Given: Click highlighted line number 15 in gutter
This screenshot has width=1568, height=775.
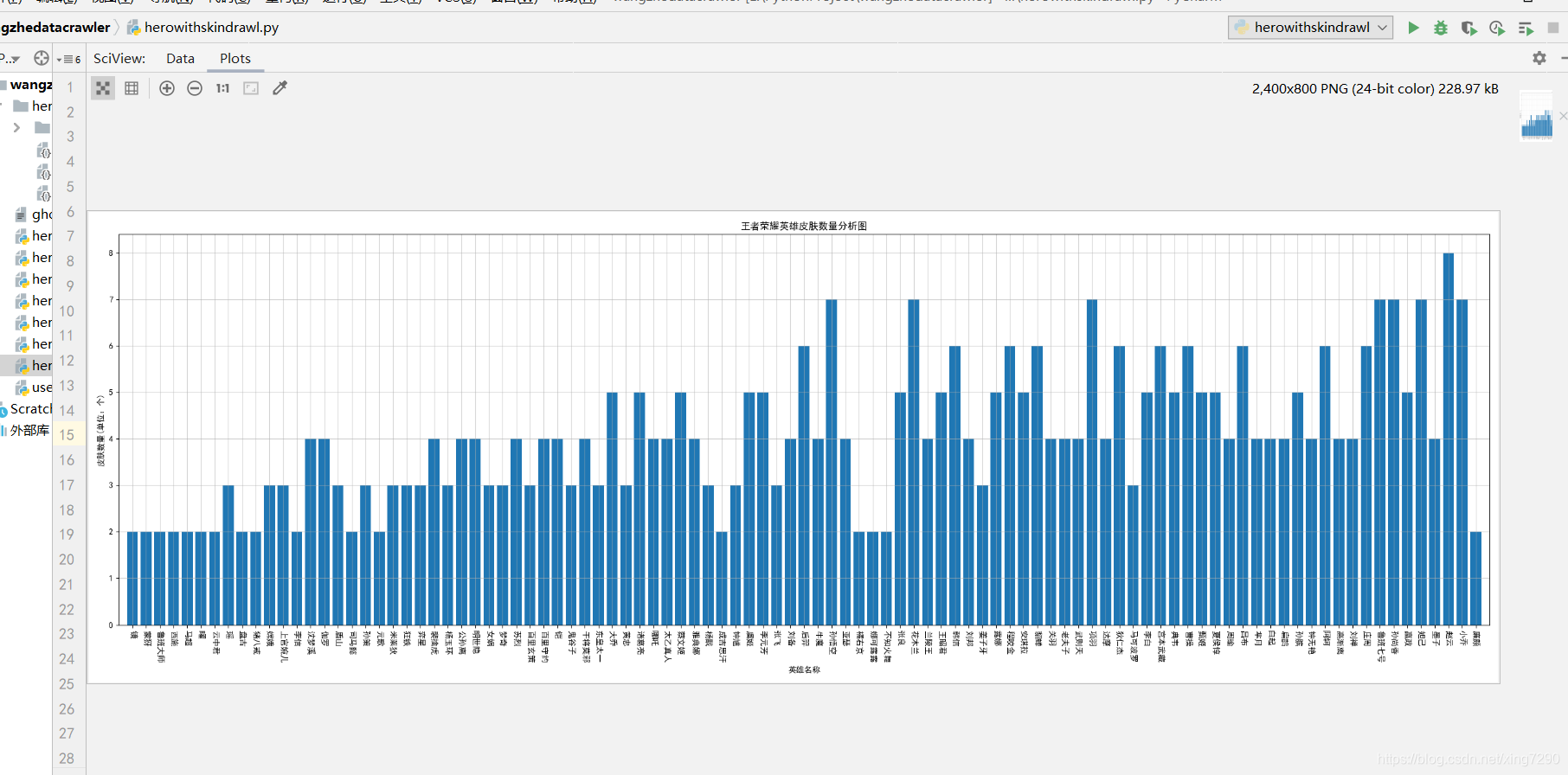Looking at the screenshot, I should coord(67,435).
